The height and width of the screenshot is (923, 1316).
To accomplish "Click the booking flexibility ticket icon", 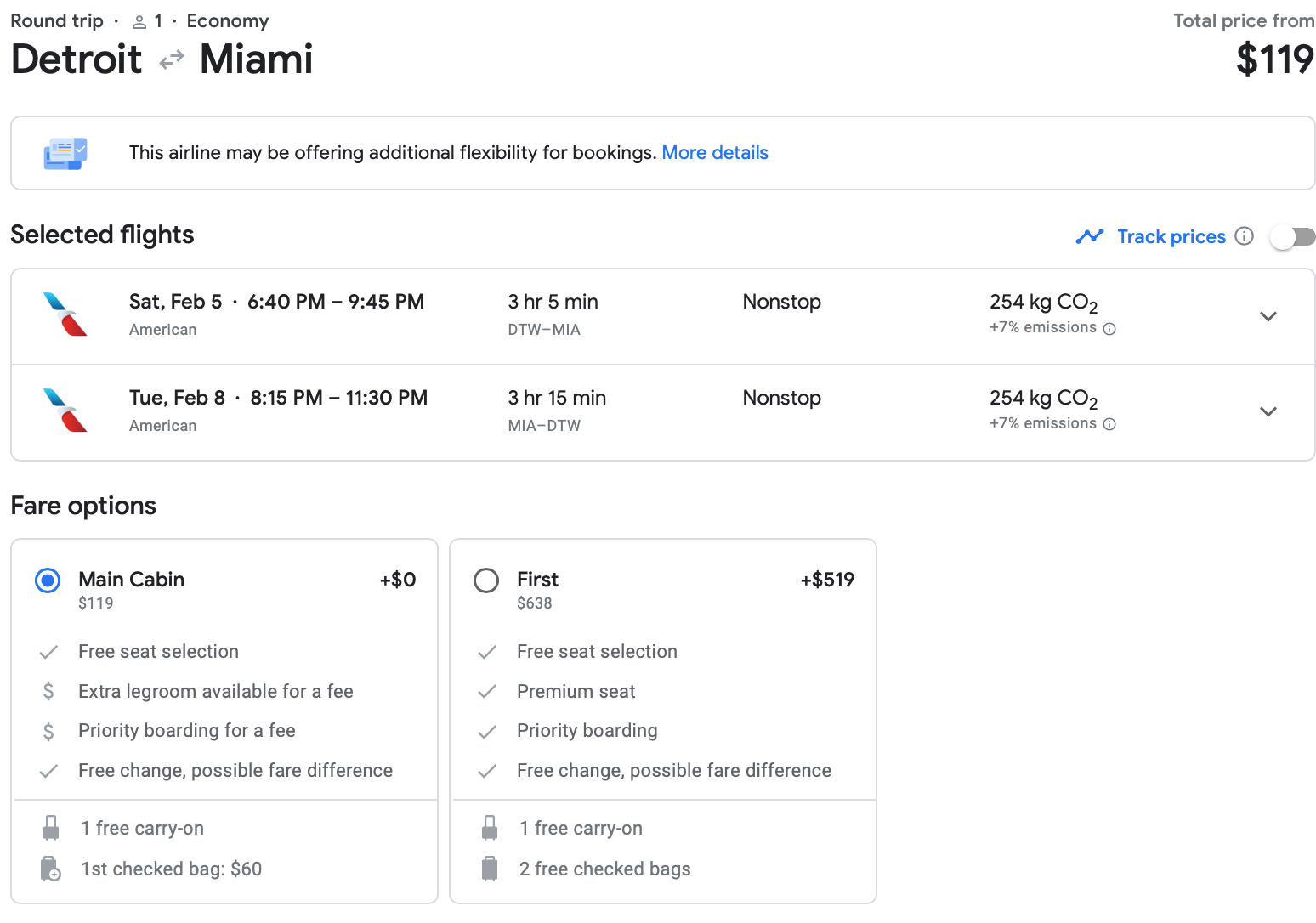I will (65, 153).
